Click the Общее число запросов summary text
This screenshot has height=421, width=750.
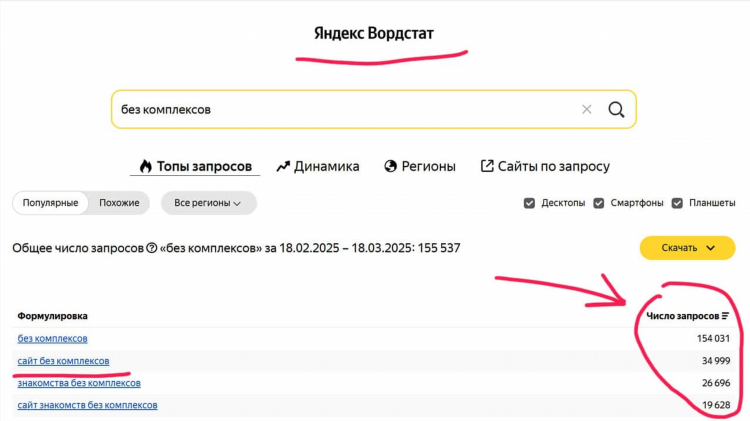point(236,248)
